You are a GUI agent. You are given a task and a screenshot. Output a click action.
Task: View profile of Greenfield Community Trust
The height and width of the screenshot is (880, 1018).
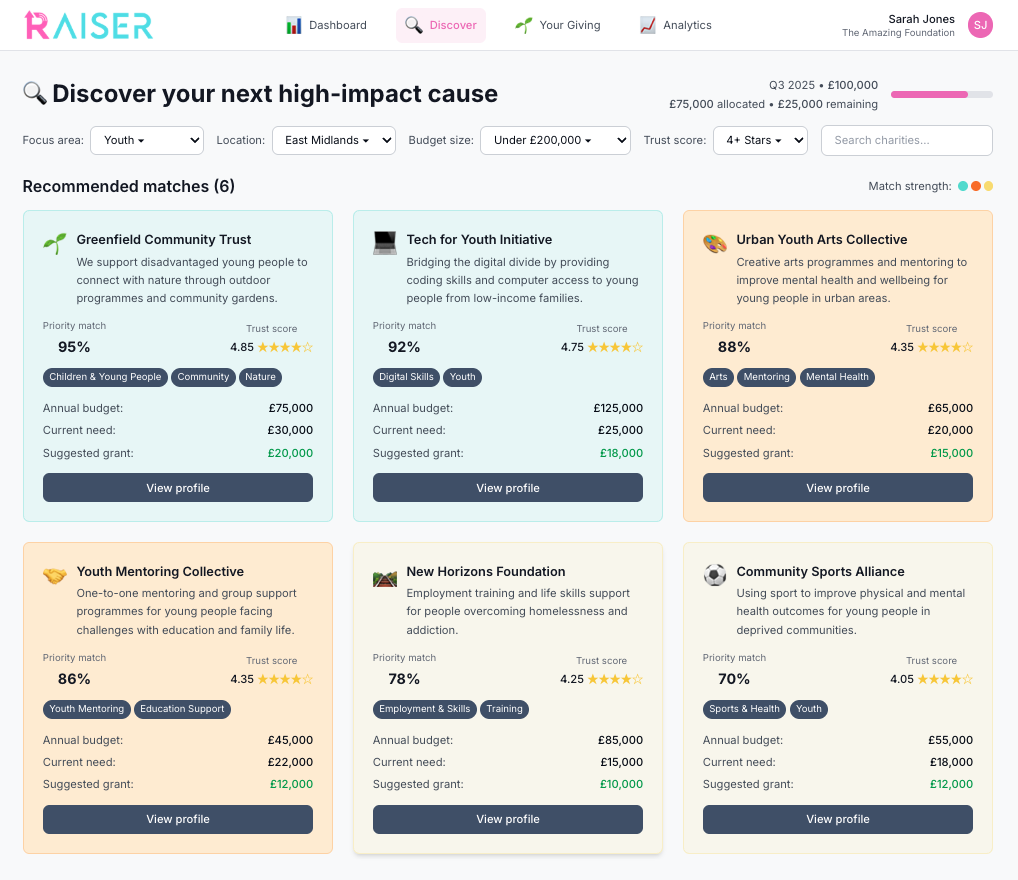(178, 488)
